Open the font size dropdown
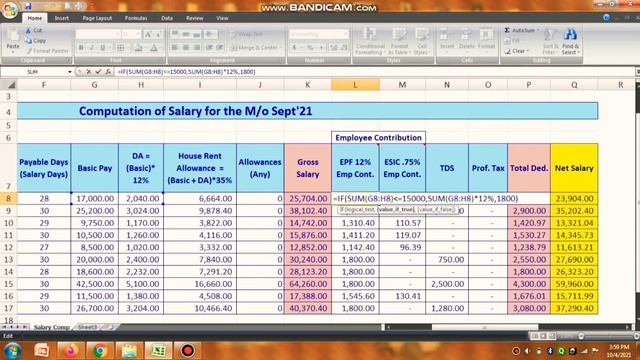640x360 pixels. (138, 34)
